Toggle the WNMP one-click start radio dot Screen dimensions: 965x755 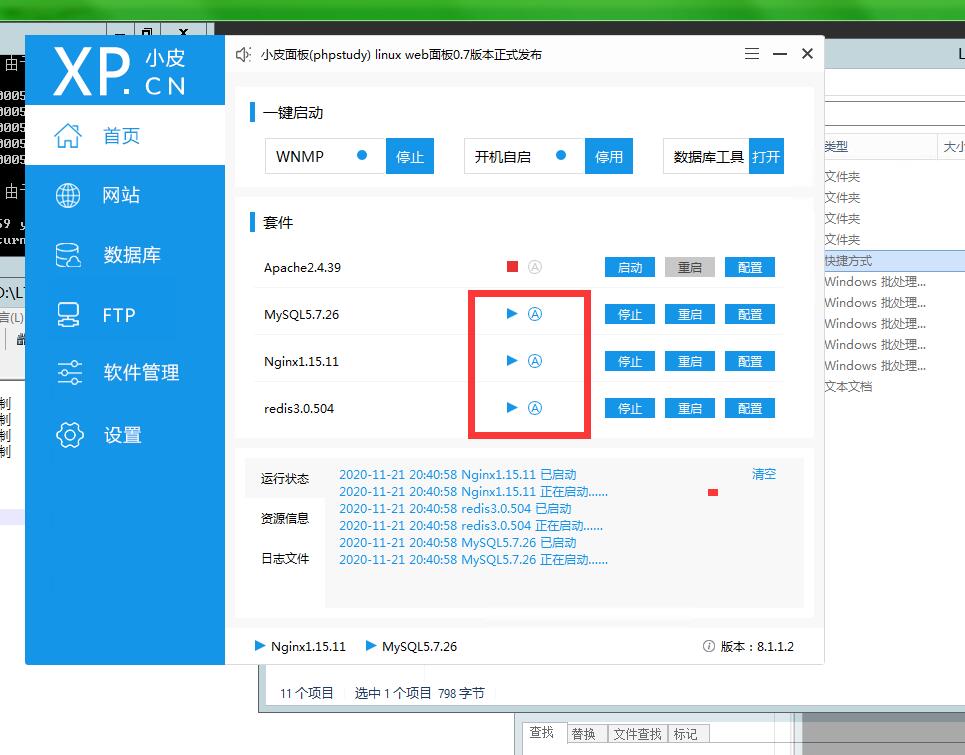362,156
